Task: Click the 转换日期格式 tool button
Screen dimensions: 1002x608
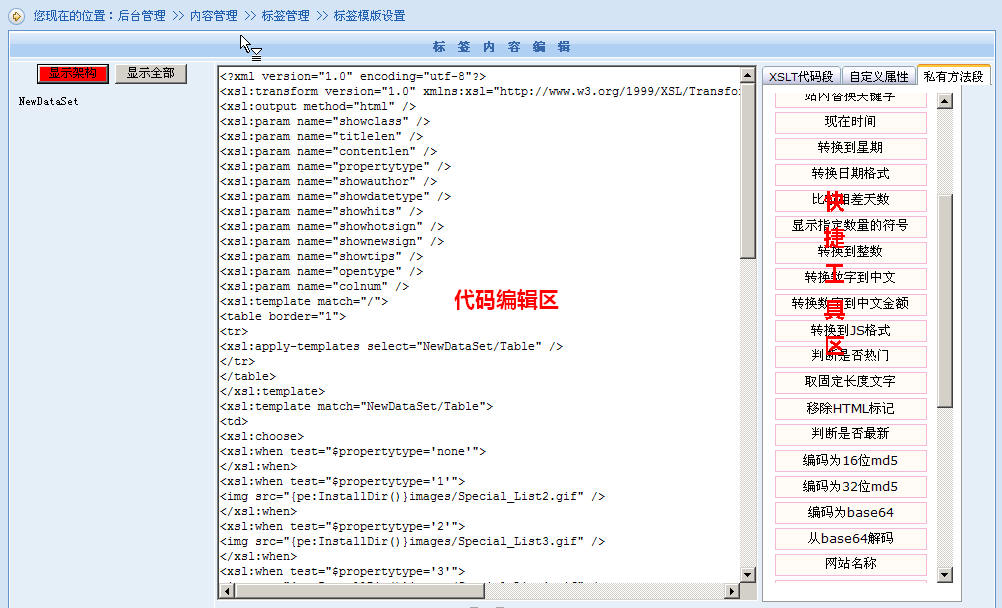Action: 850,174
